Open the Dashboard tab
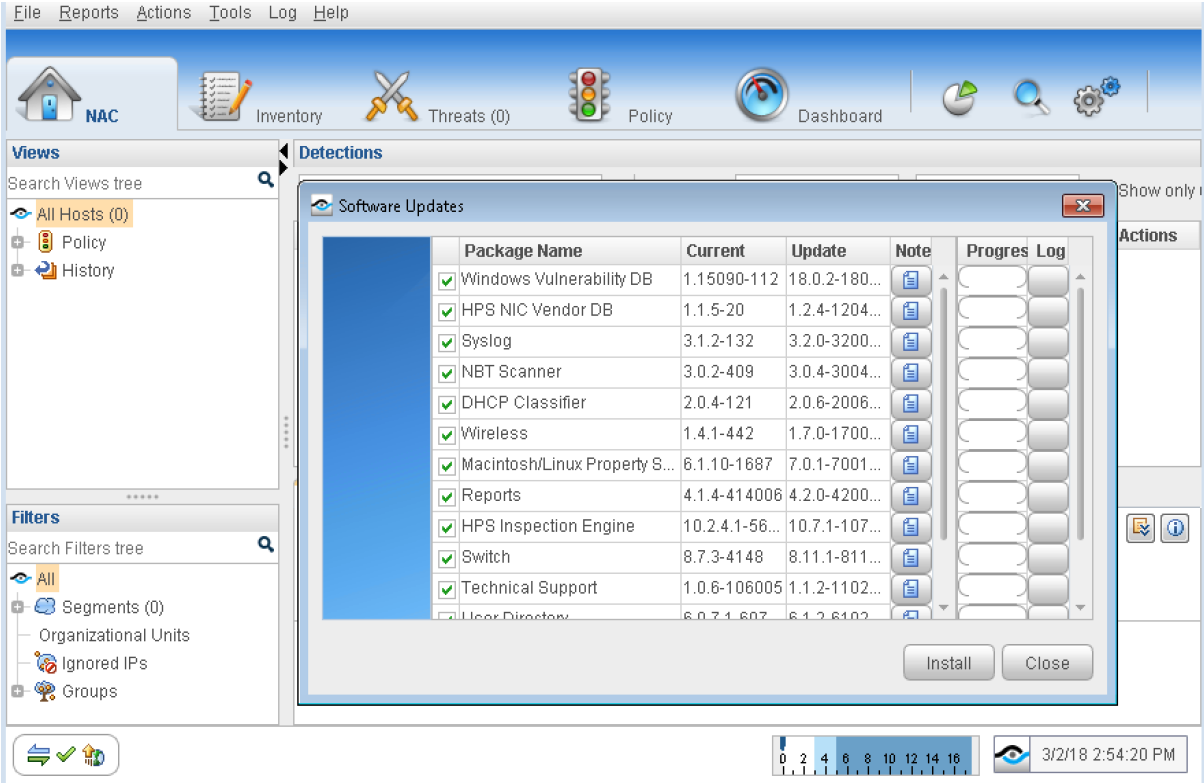 pos(808,97)
